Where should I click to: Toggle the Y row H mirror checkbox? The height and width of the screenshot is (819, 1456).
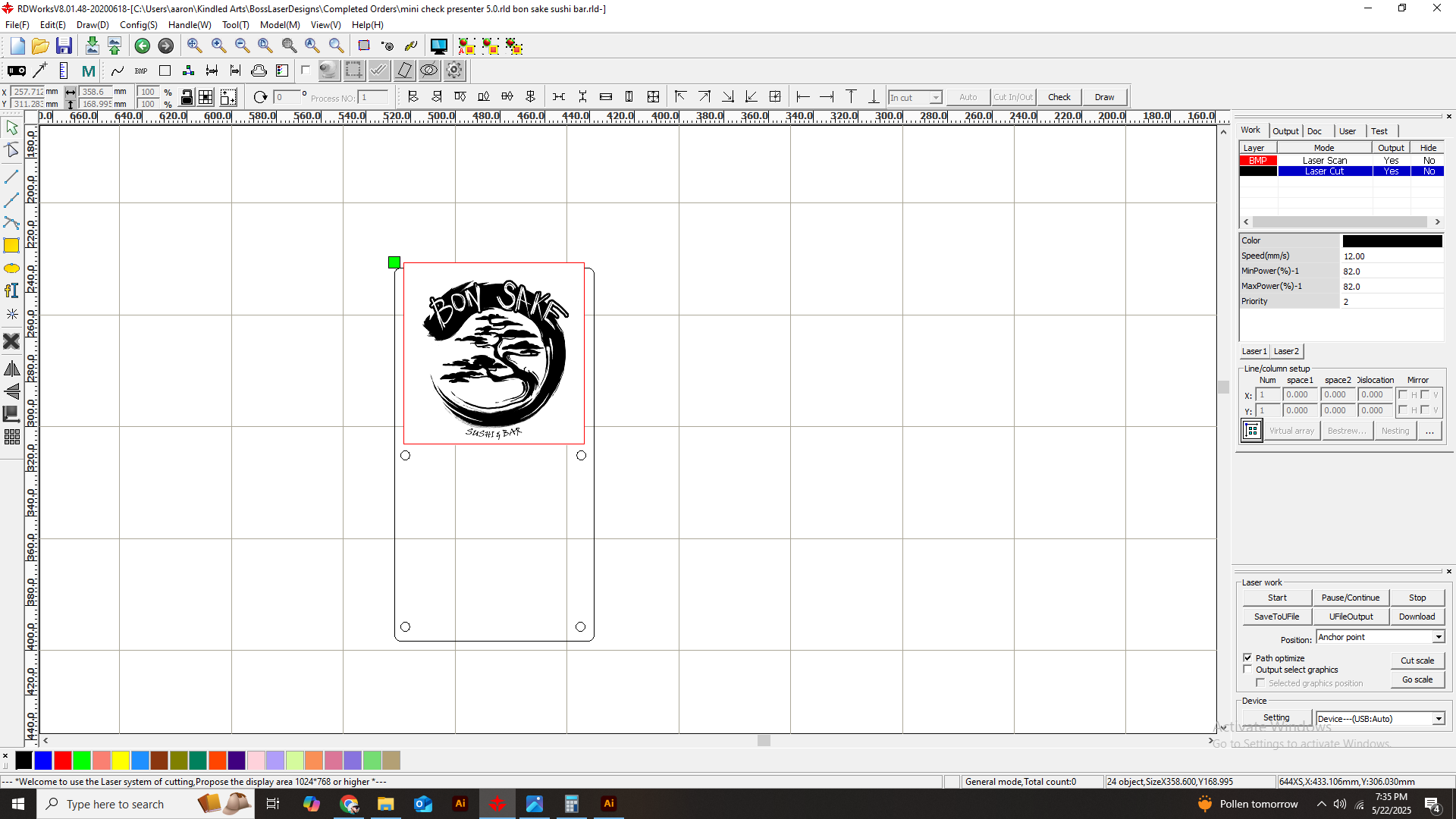(1403, 410)
